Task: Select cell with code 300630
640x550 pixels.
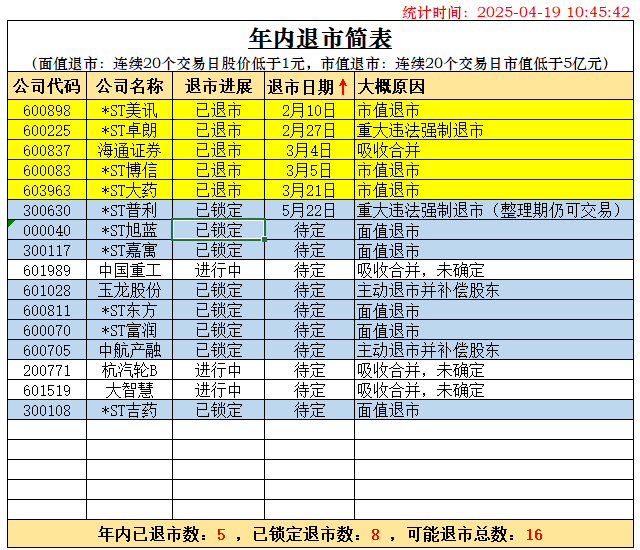Action: click(47, 210)
